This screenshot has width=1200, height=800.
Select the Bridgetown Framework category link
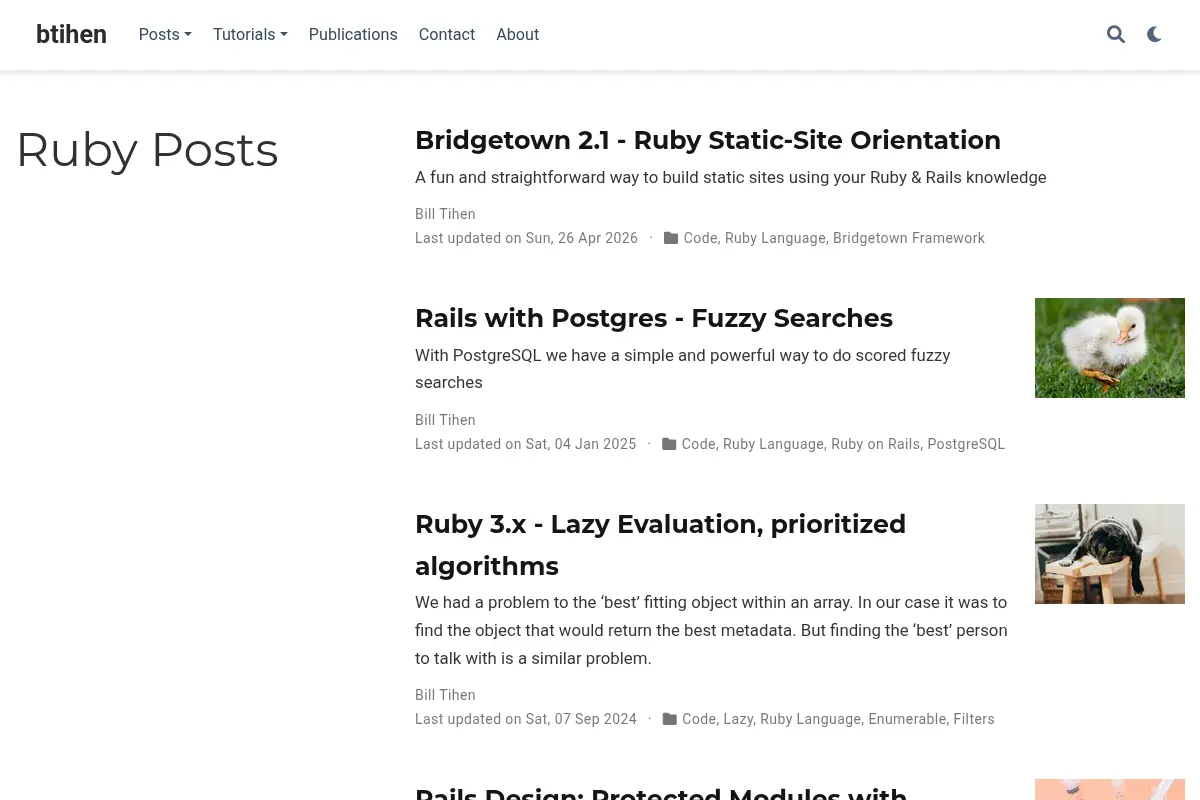tap(909, 238)
